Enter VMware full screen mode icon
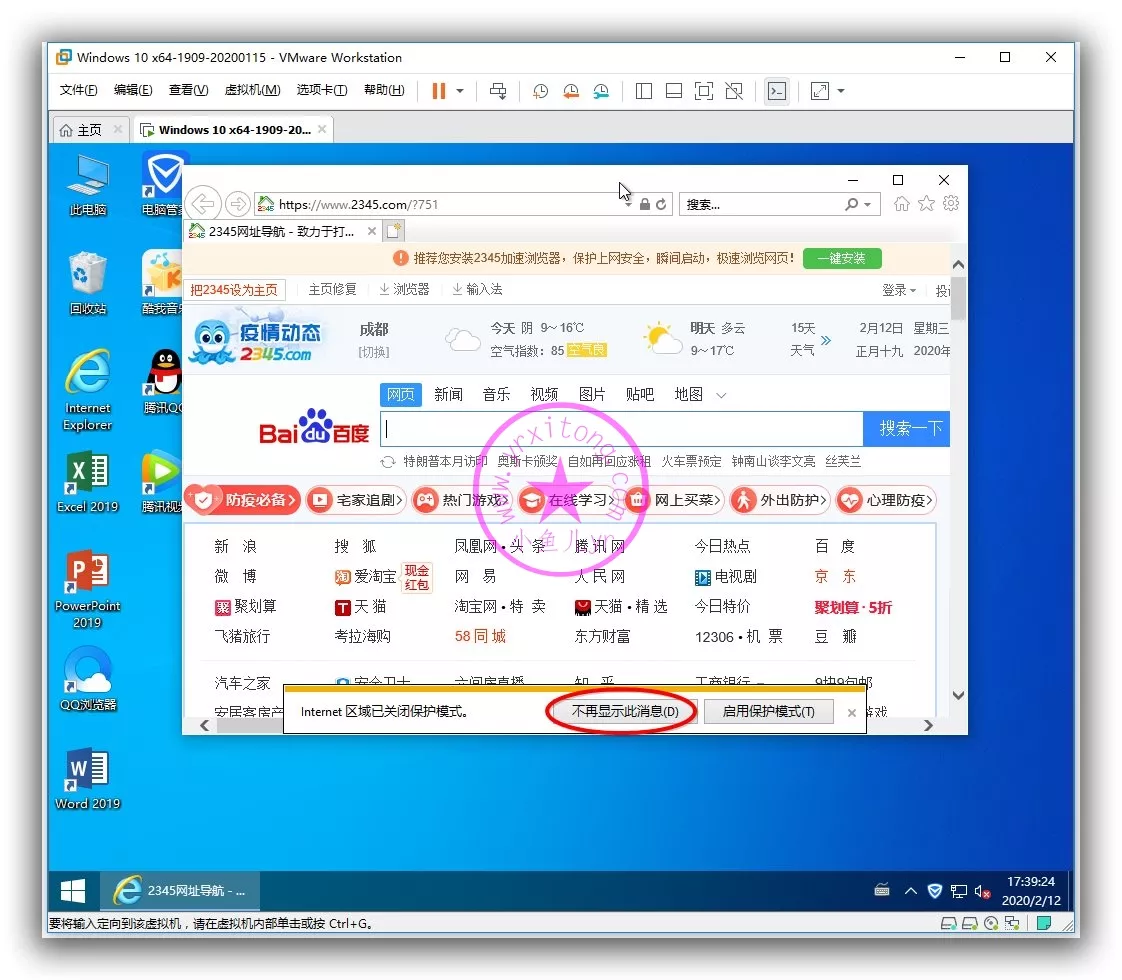The image size is (1122, 980). [x=704, y=91]
